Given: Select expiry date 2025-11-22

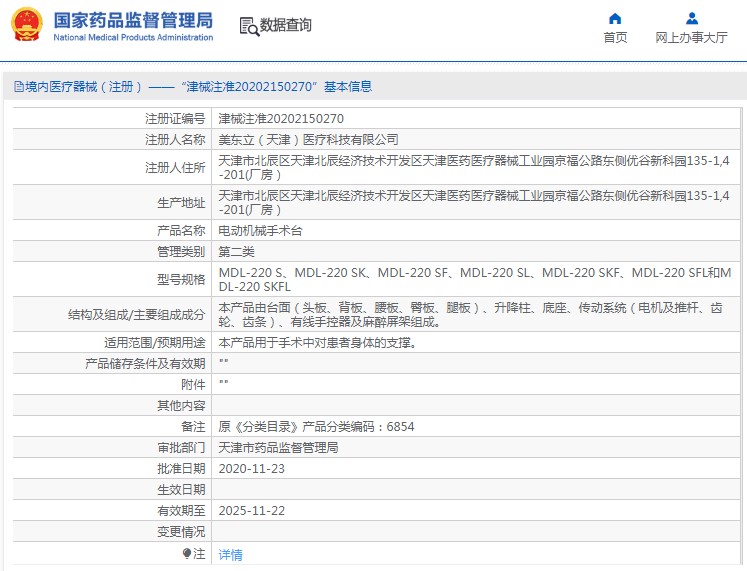Looking at the screenshot, I should point(252,511).
